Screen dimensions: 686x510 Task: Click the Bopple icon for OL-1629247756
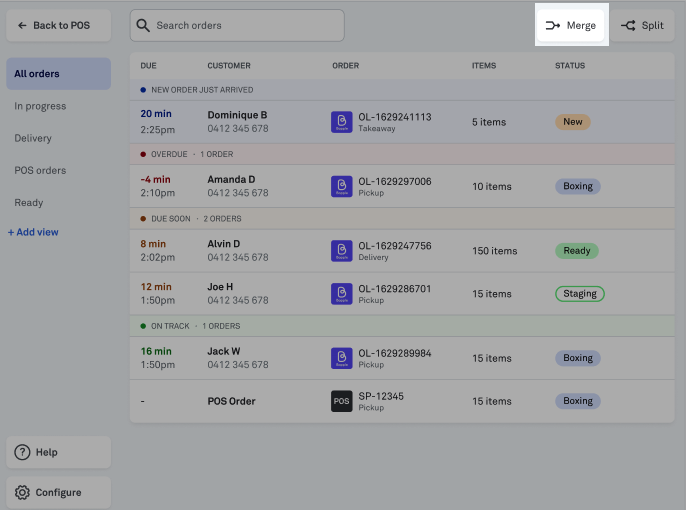pos(342,251)
